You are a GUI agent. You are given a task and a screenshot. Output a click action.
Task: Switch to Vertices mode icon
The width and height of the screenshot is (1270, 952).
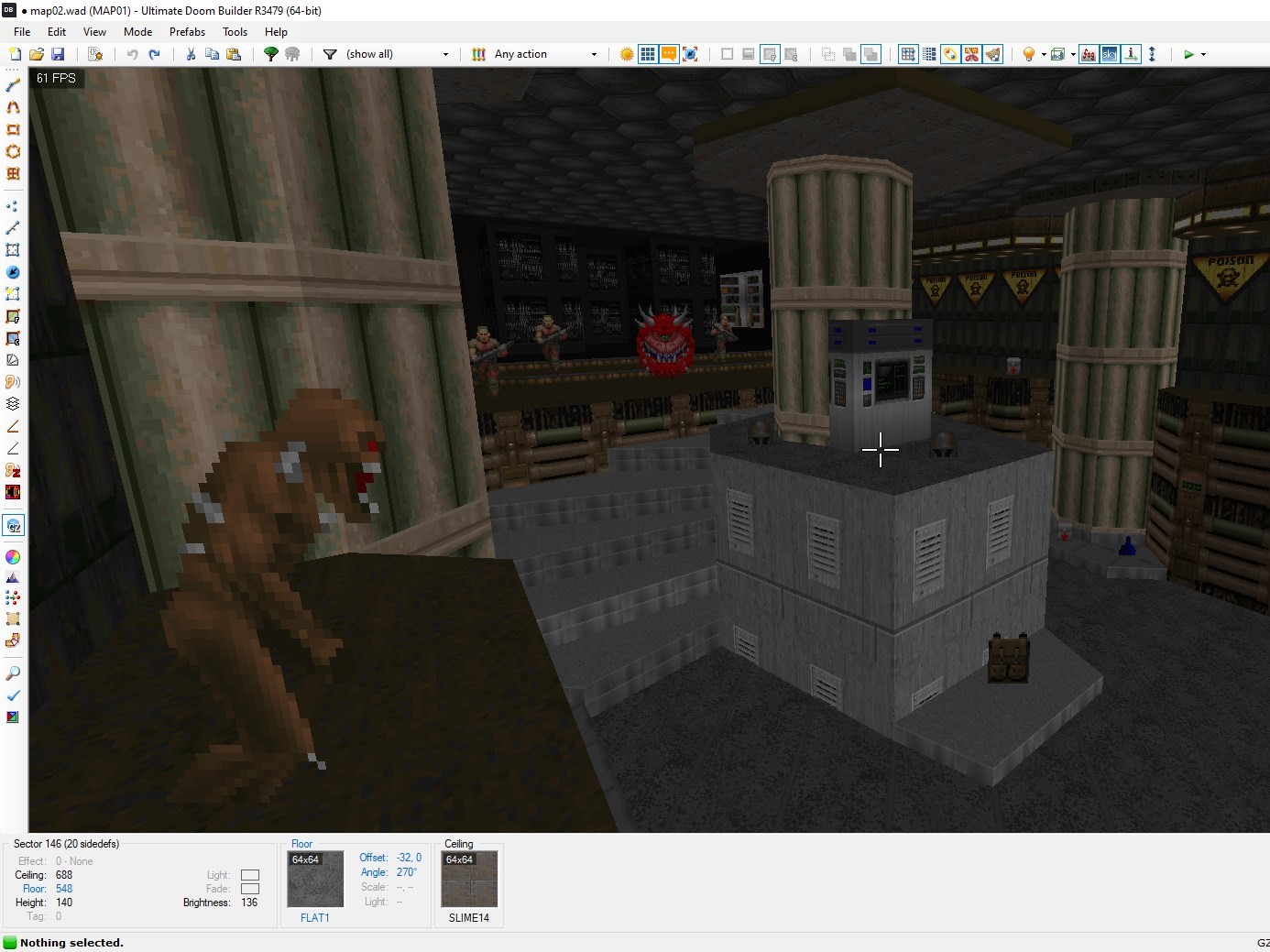pyautogui.click(x=13, y=206)
